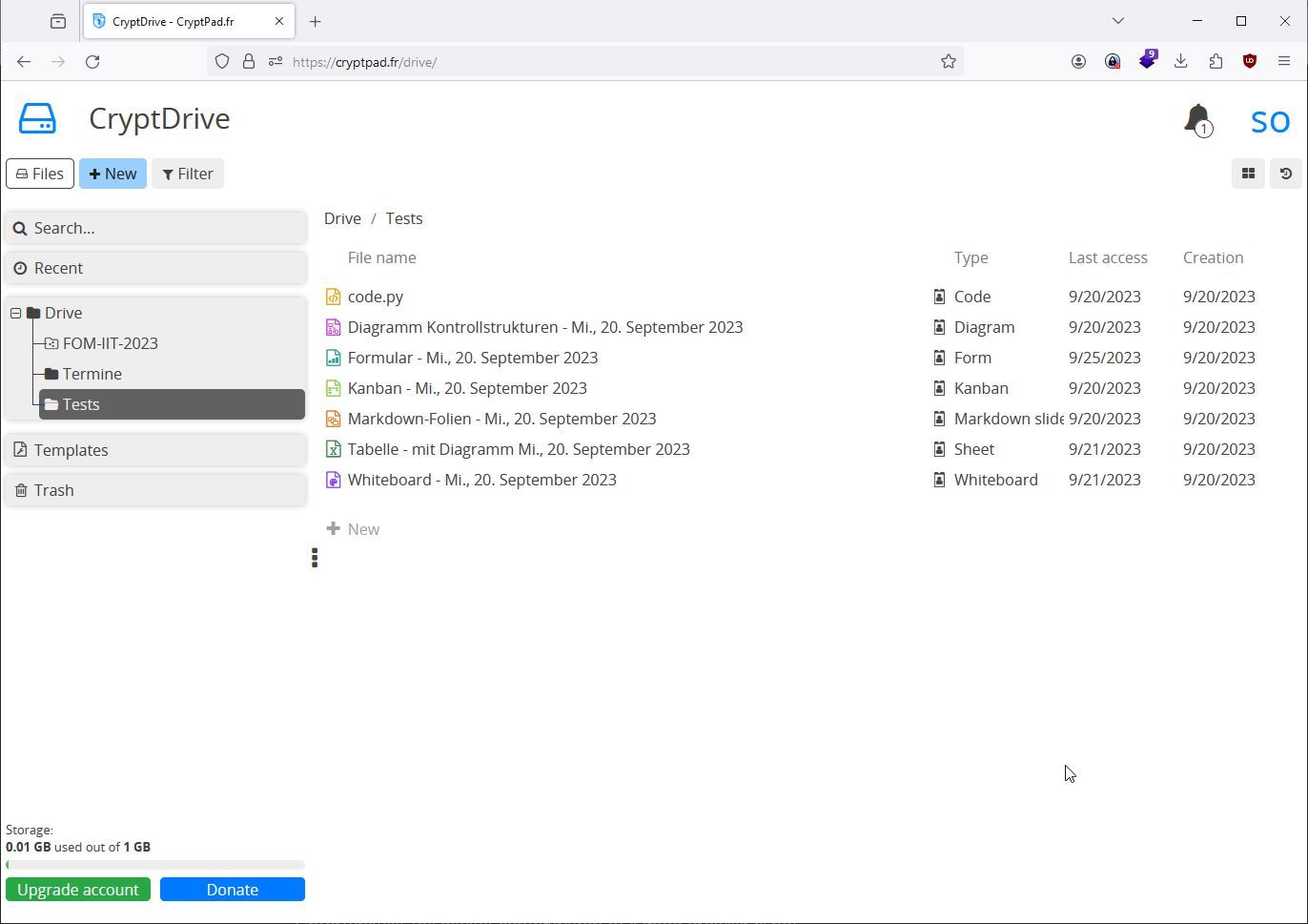Screen dimensions: 1308x924
Task: Sort by Type column header
Action: click(971, 257)
